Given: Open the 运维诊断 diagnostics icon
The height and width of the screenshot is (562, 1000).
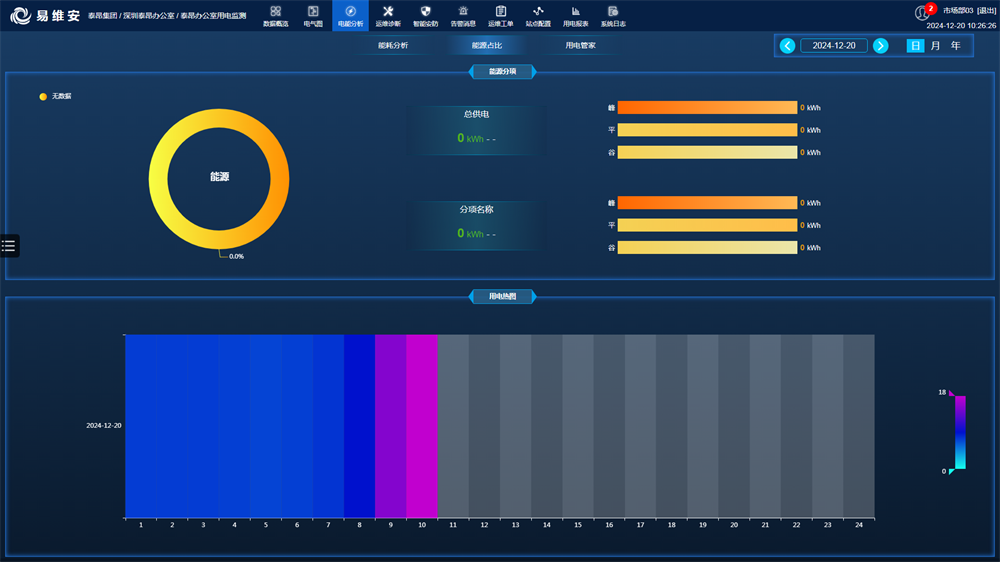Looking at the screenshot, I should (x=388, y=16).
